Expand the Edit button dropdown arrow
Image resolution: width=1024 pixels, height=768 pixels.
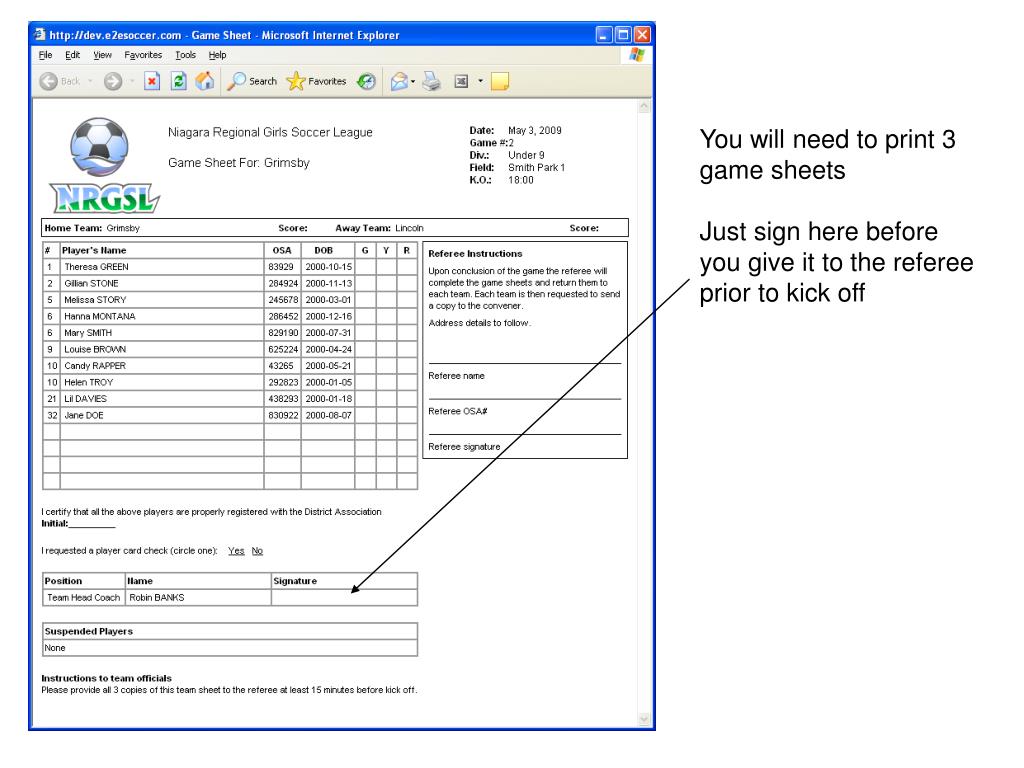(x=480, y=81)
